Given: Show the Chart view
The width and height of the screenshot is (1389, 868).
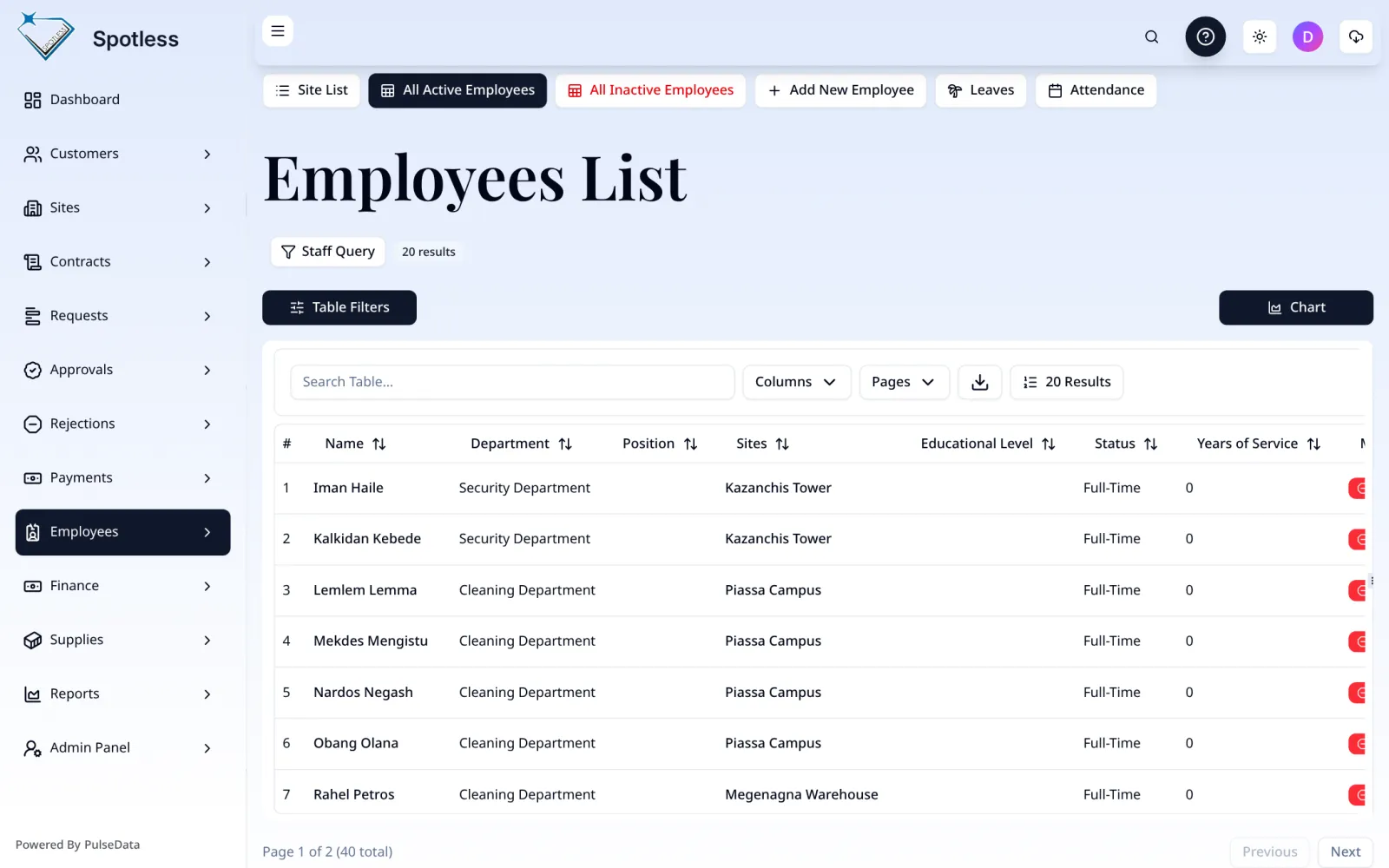Looking at the screenshot, I should (1295, 307).
